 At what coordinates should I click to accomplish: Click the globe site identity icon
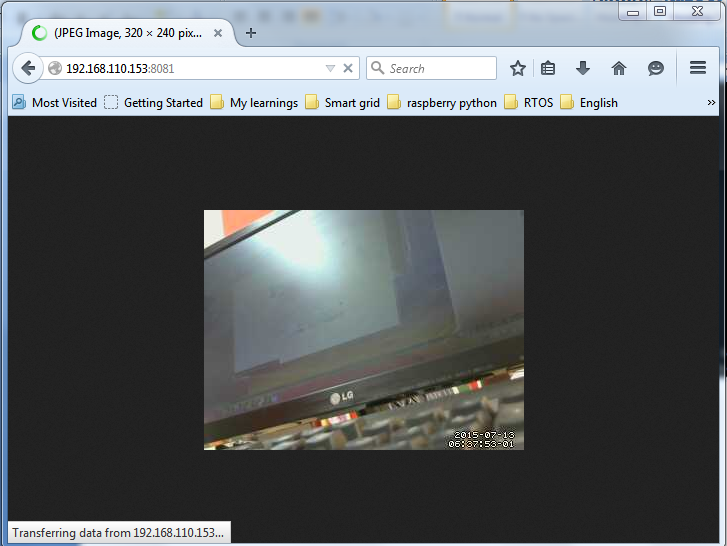coord(55,69)
